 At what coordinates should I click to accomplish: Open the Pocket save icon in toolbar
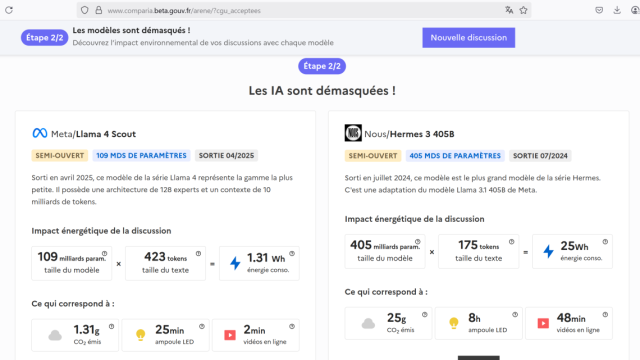[x=599, y=10]
